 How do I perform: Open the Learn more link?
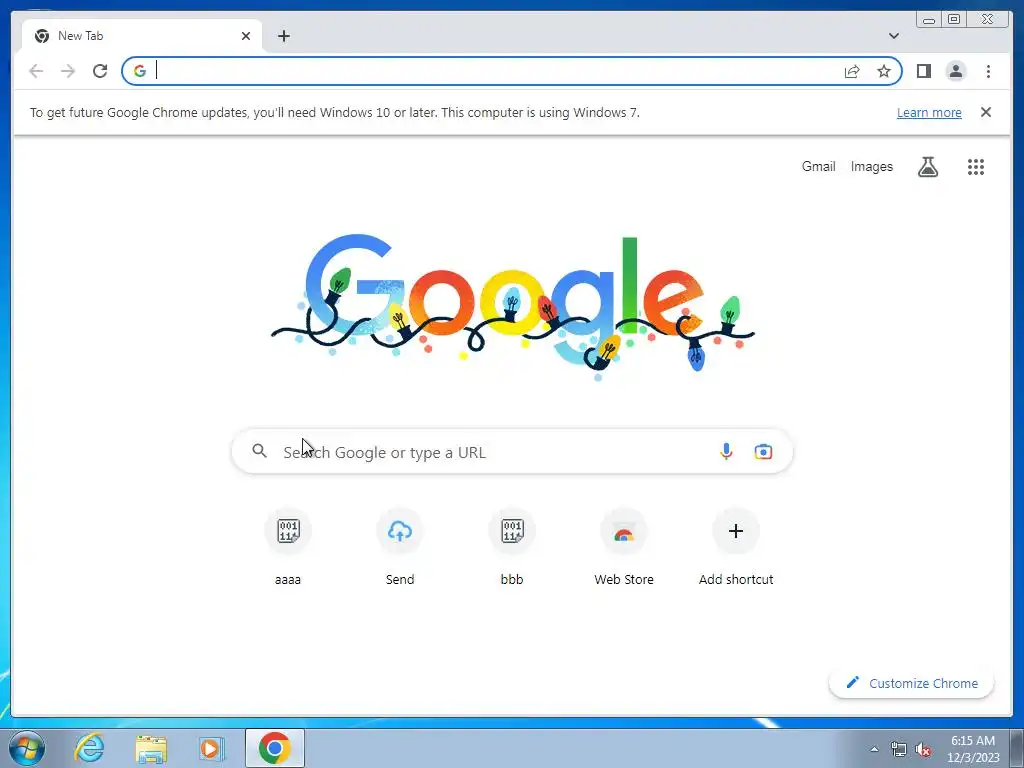929,112
